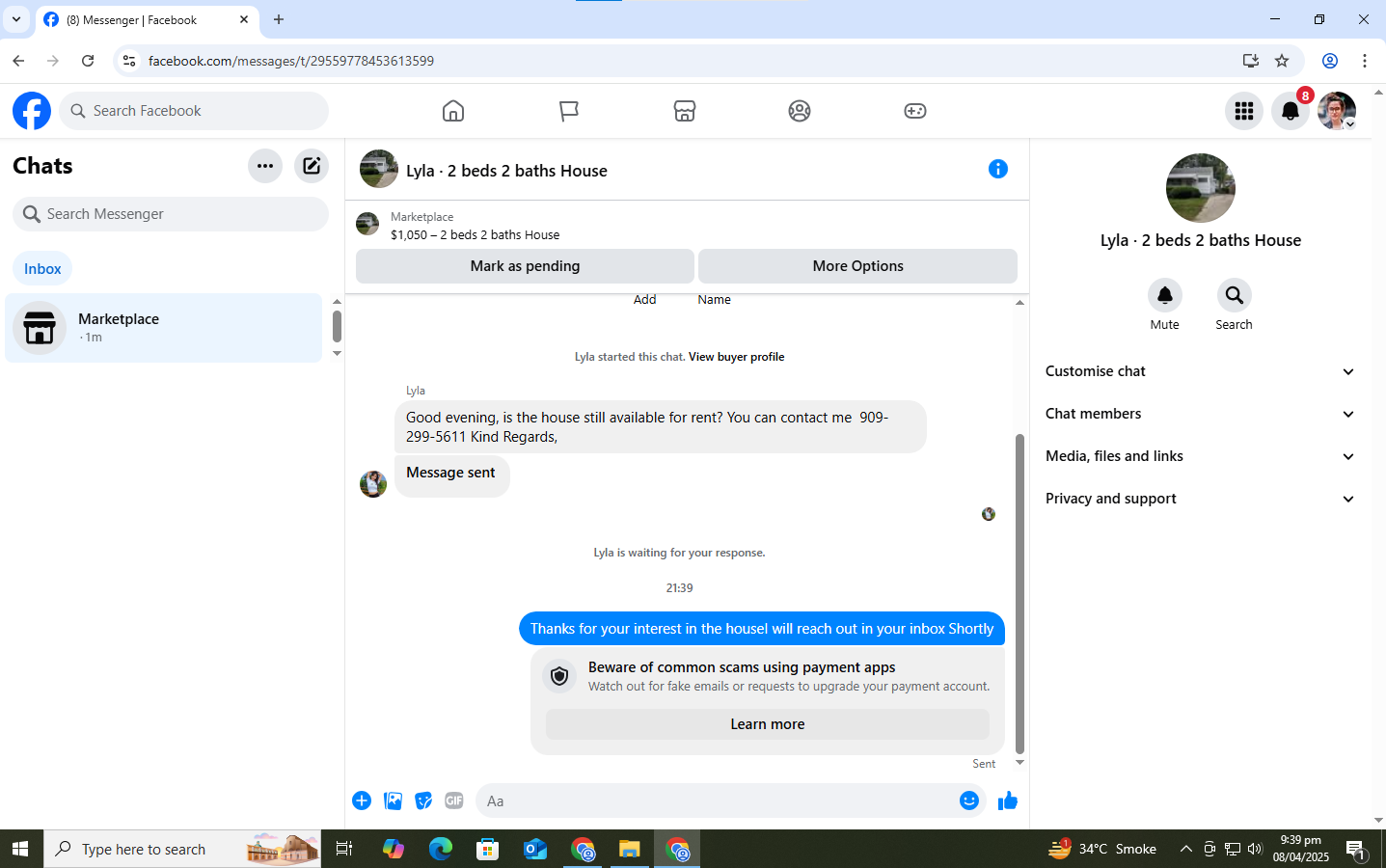Open Chrome three-dot menu
The width and height of the screenshot is (1386, 868).
(x=1365, y=61)
